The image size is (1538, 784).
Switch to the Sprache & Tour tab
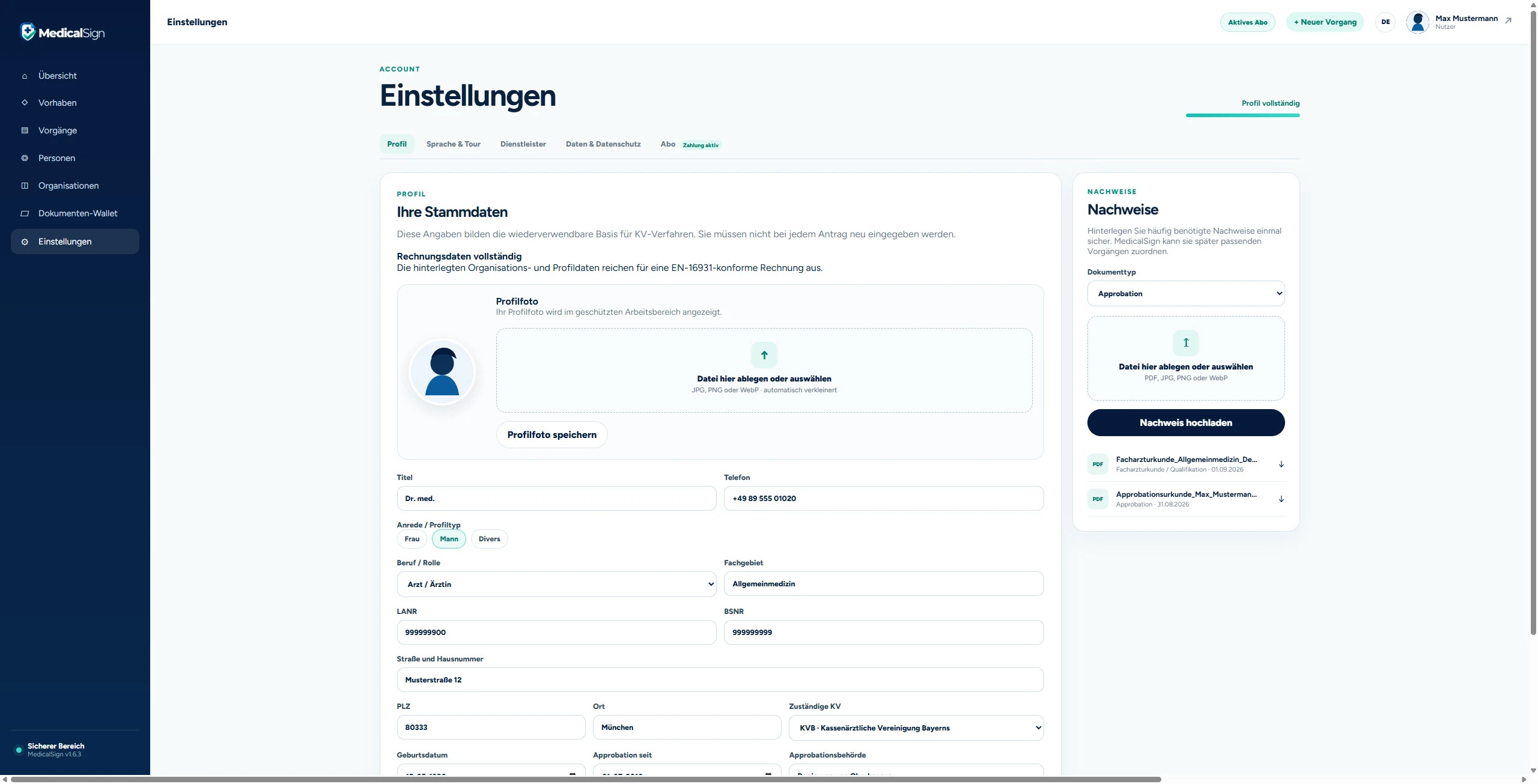coord(454,144)
